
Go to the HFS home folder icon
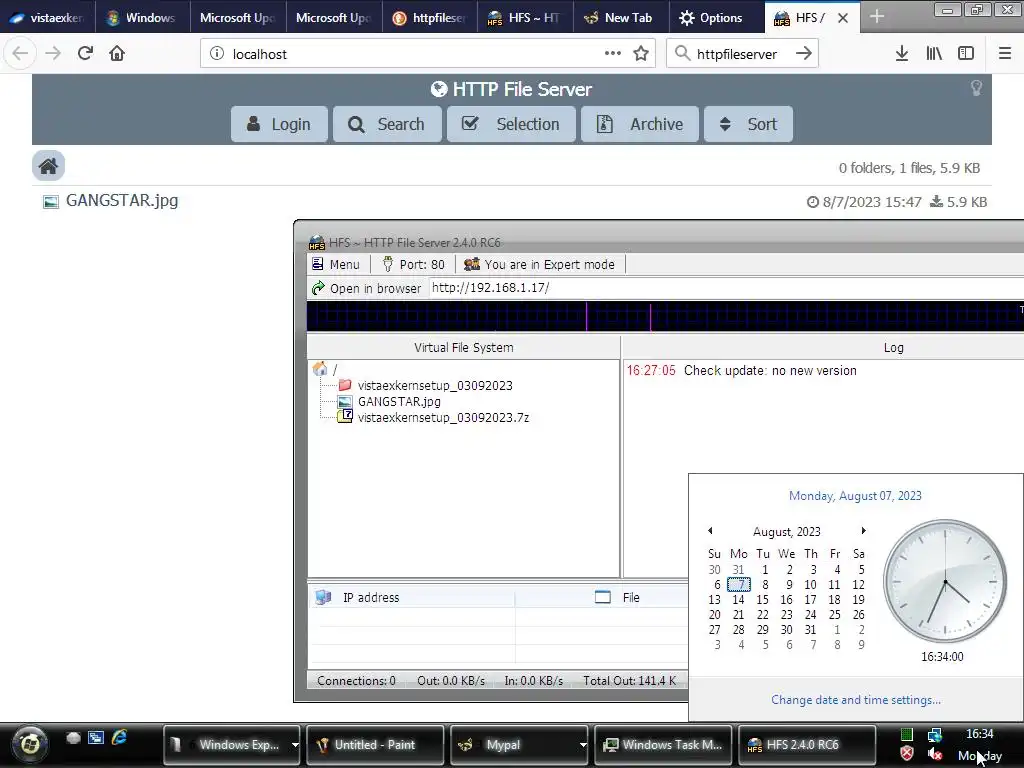point(48,166)
